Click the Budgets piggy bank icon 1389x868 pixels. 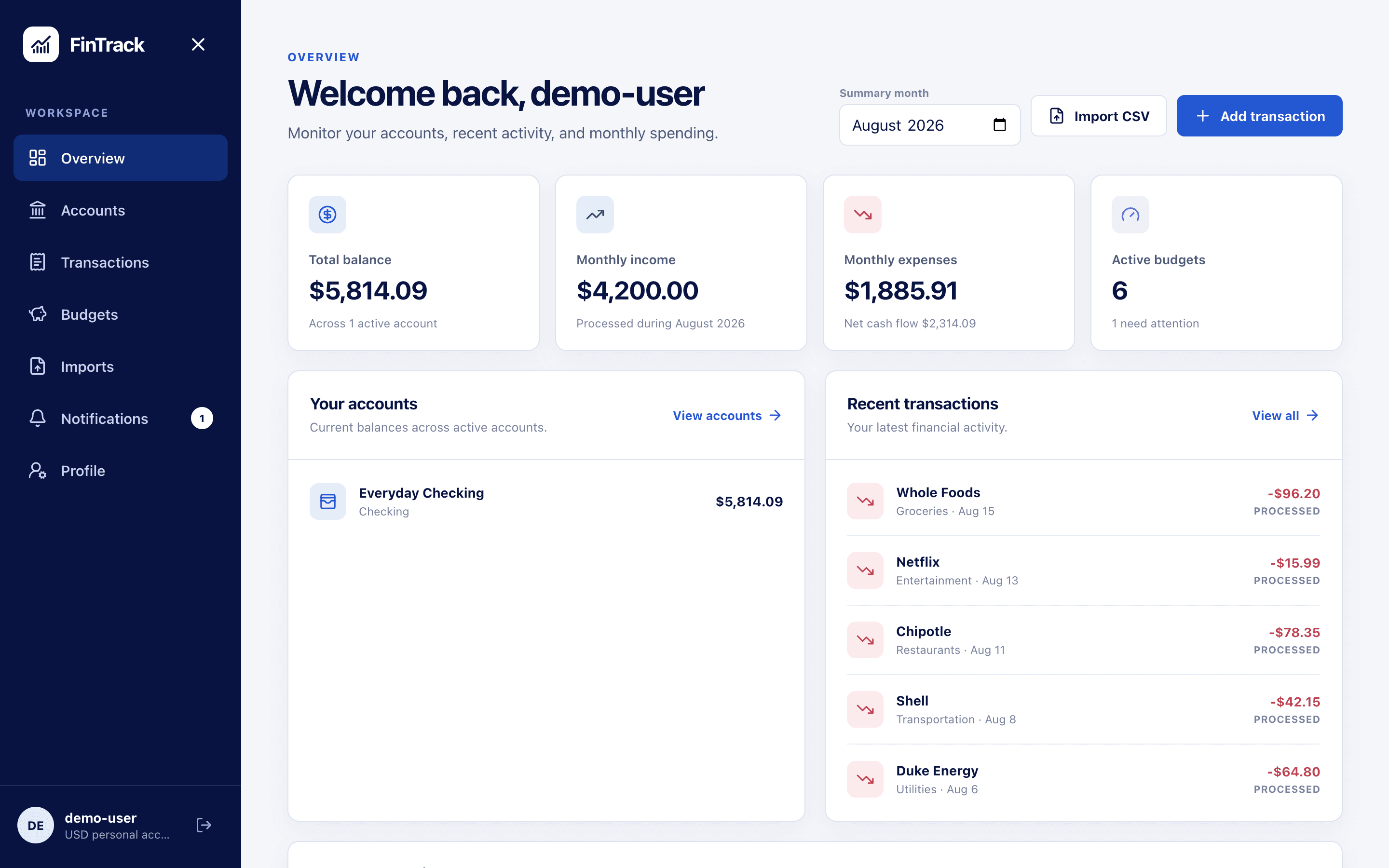pos(38,314)
